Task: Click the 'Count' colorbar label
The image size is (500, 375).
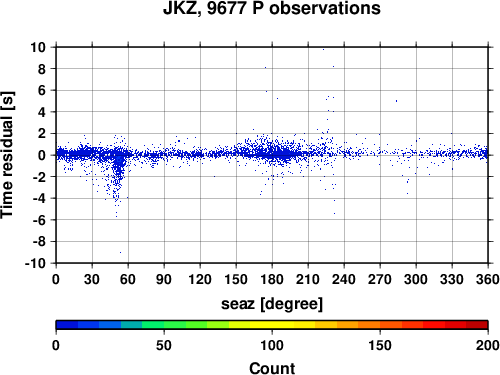Action: click(x=272, y=368)
